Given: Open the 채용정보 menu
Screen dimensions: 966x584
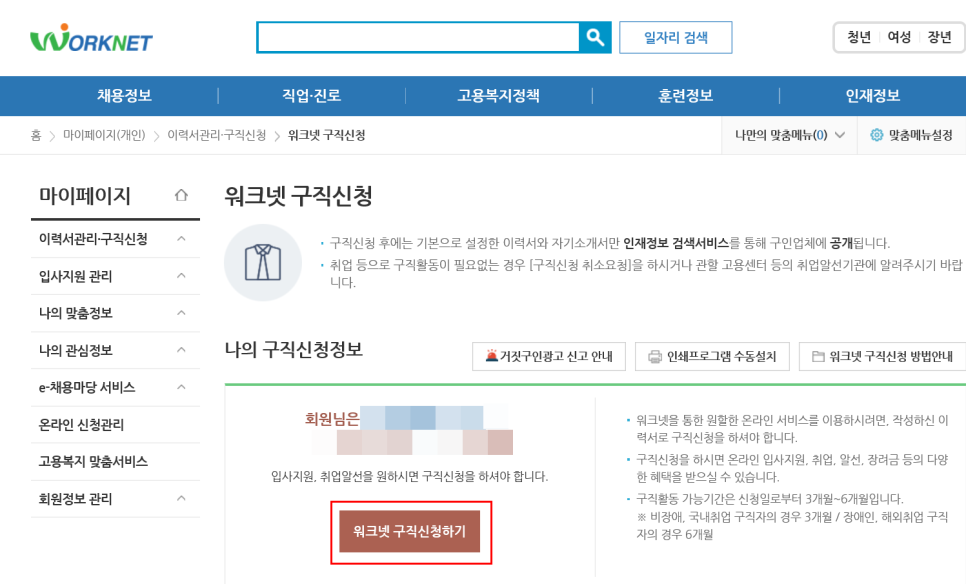Looking at the screenshot, I should (x=124, y=95).
